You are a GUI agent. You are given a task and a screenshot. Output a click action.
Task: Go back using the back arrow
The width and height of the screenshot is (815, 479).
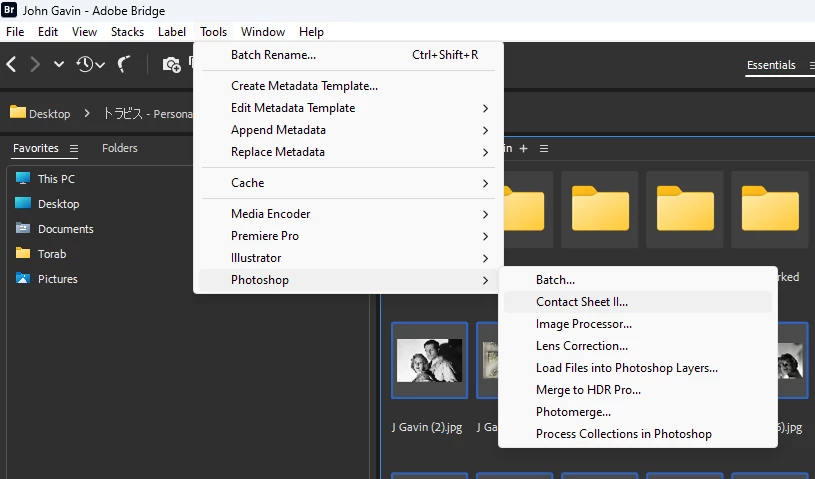point(11,64)
